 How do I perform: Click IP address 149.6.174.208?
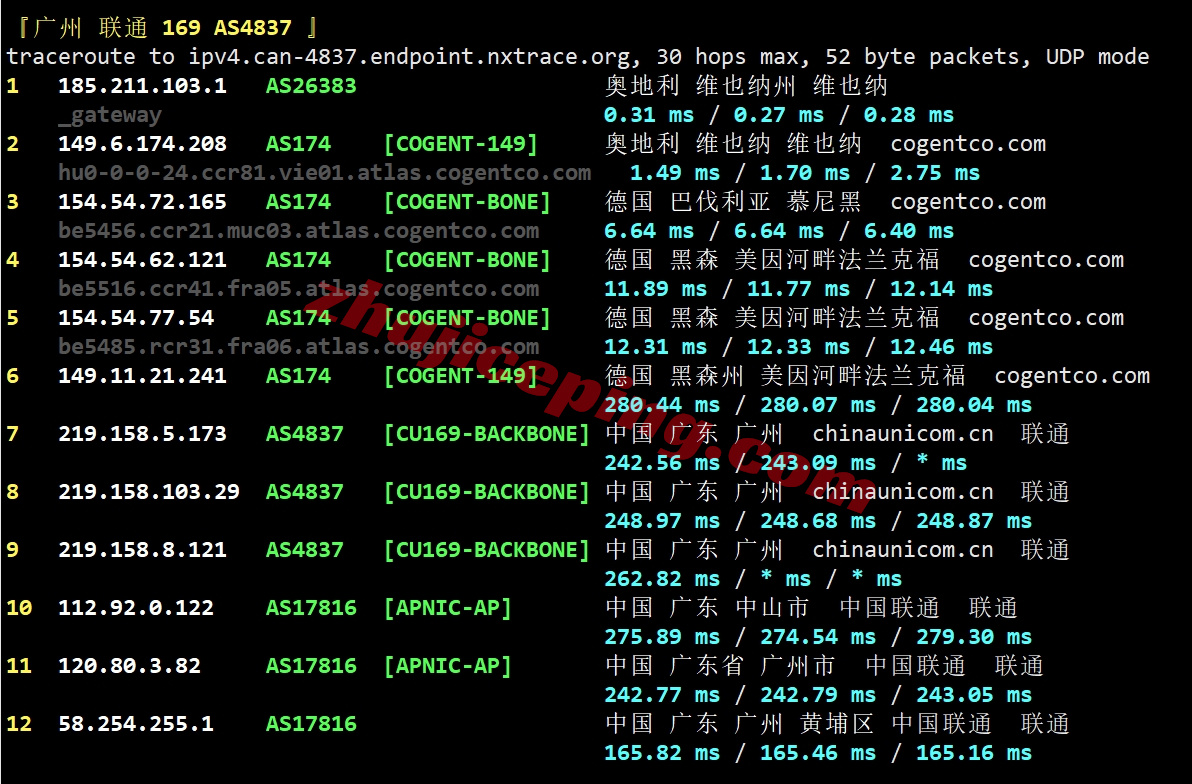click(142, 144)
